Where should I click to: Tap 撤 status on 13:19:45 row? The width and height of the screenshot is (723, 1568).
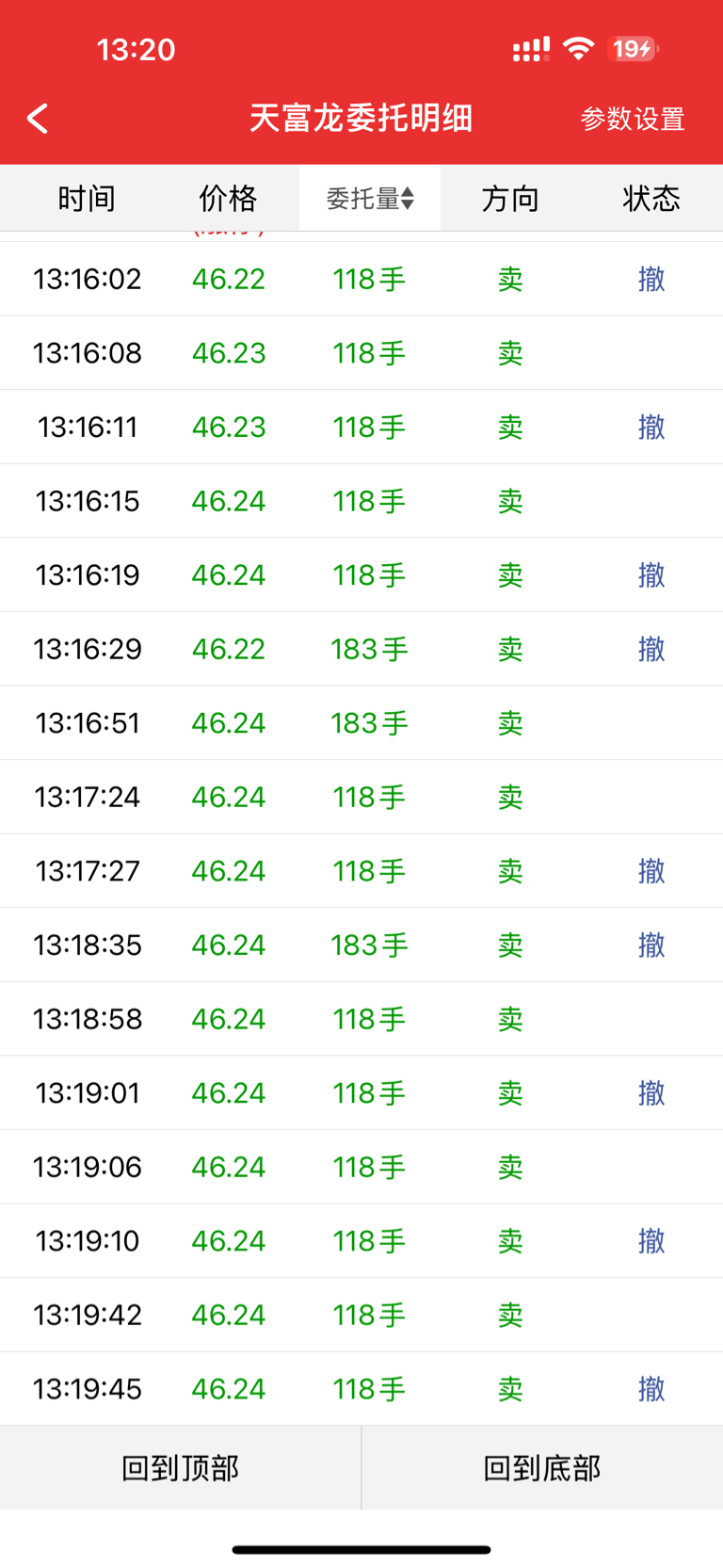651,1388
